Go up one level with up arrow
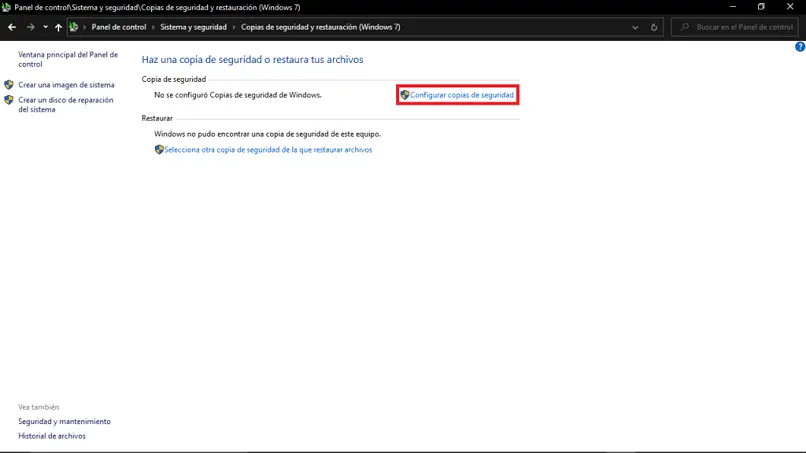This screenshot has width=806, height=453. pyautogui.click(x=58, y=27)
